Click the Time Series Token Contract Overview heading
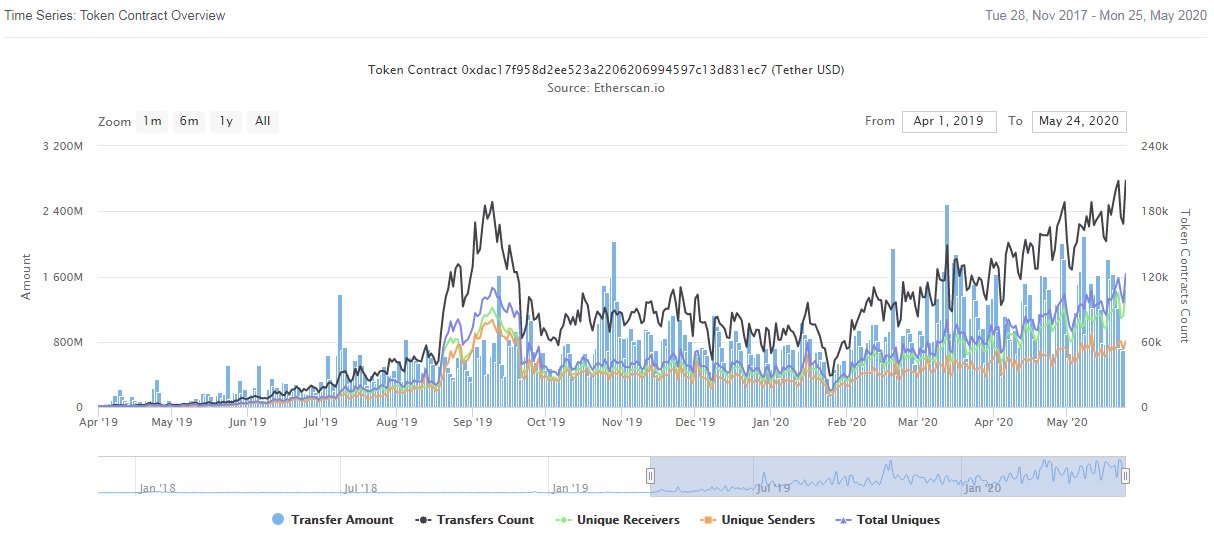Screen dimensions: 1214x546 pyautogui.click(x=115, y=16)
